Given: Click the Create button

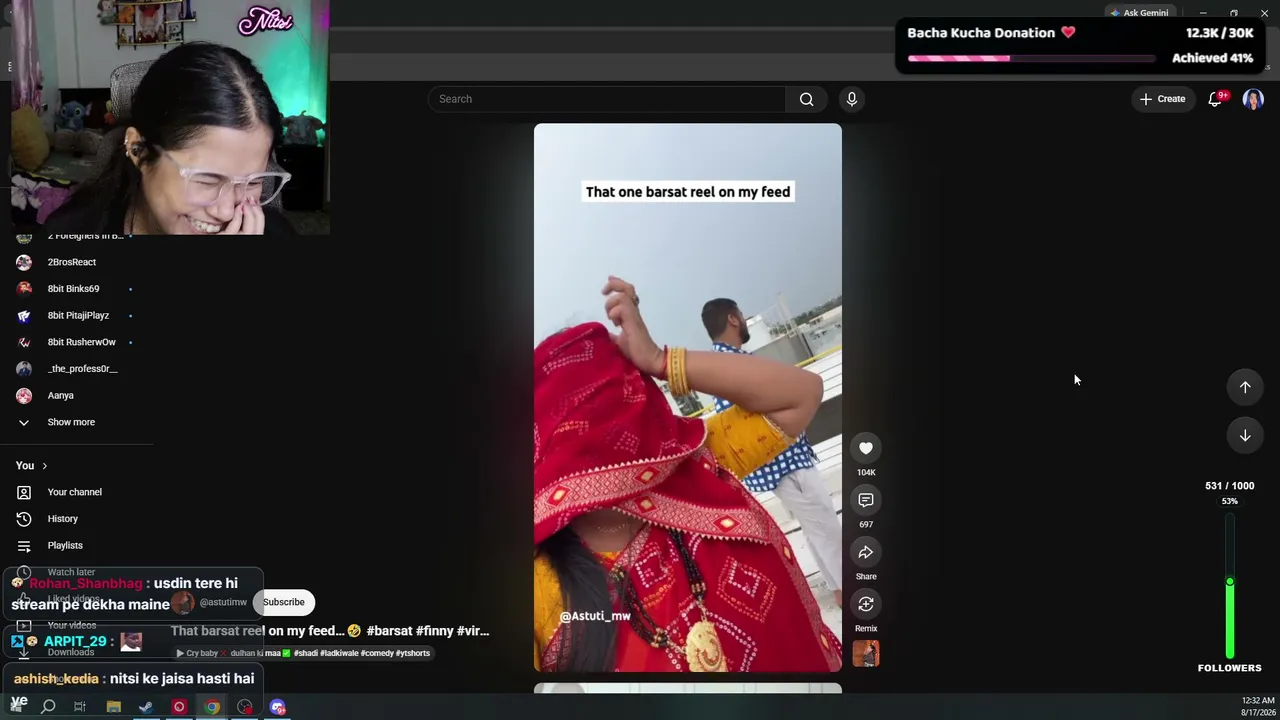Looking at the screenshot, I should click(1163, 99).
